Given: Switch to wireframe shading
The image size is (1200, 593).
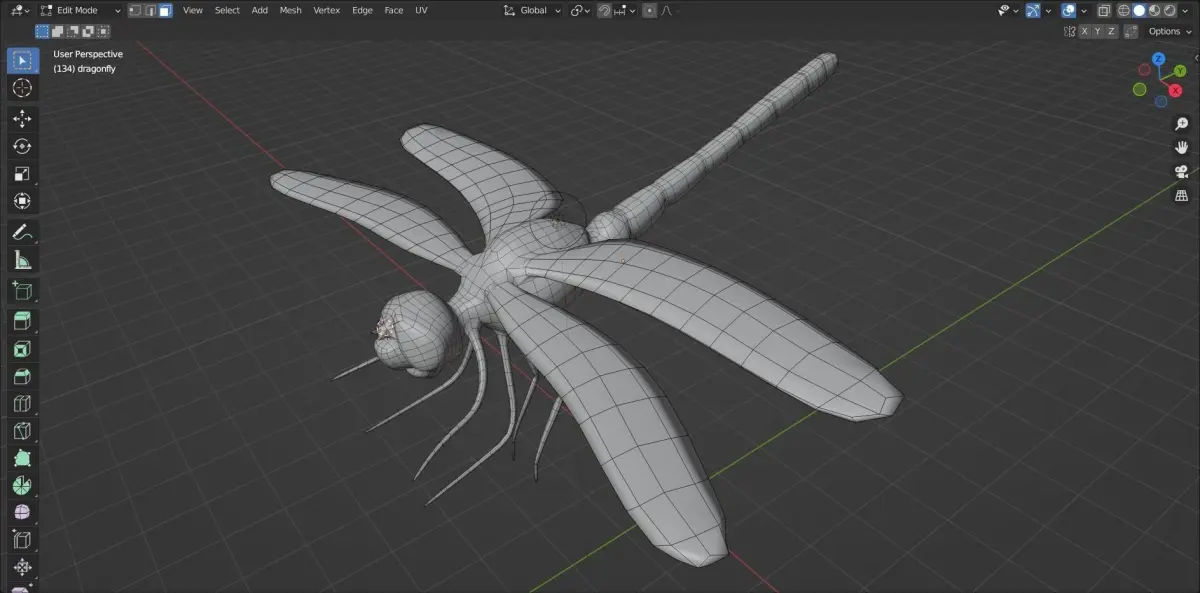Looking at the screenshot, I should pyautogui.click(x=1124, y=10).
